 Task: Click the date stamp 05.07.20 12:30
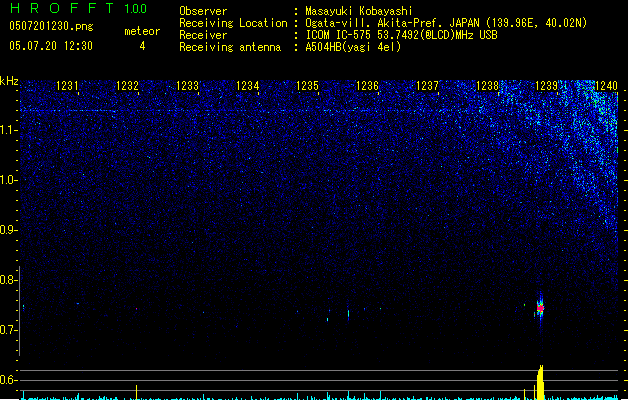tap(51, 46)
